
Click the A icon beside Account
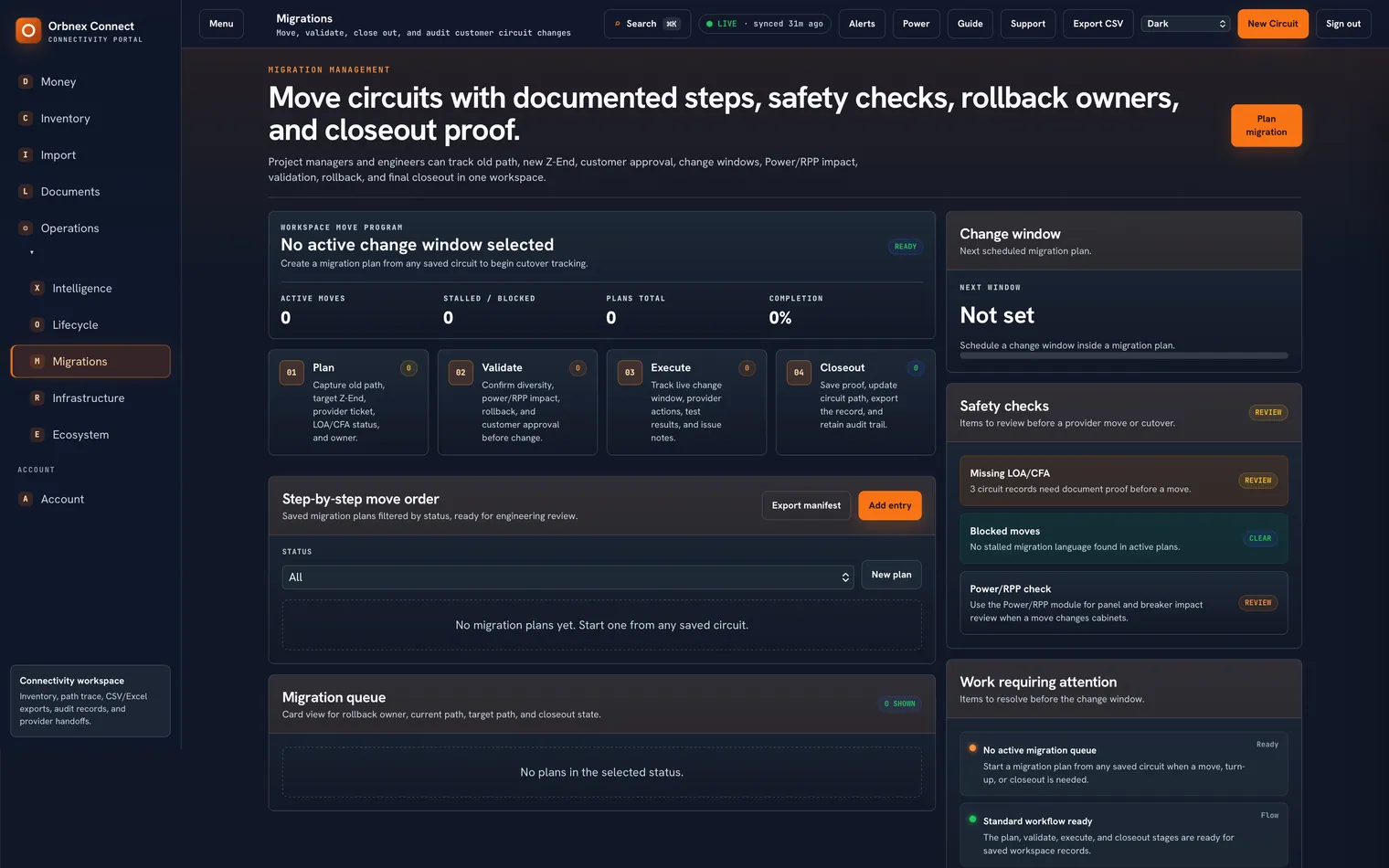[x=26, y=499]
